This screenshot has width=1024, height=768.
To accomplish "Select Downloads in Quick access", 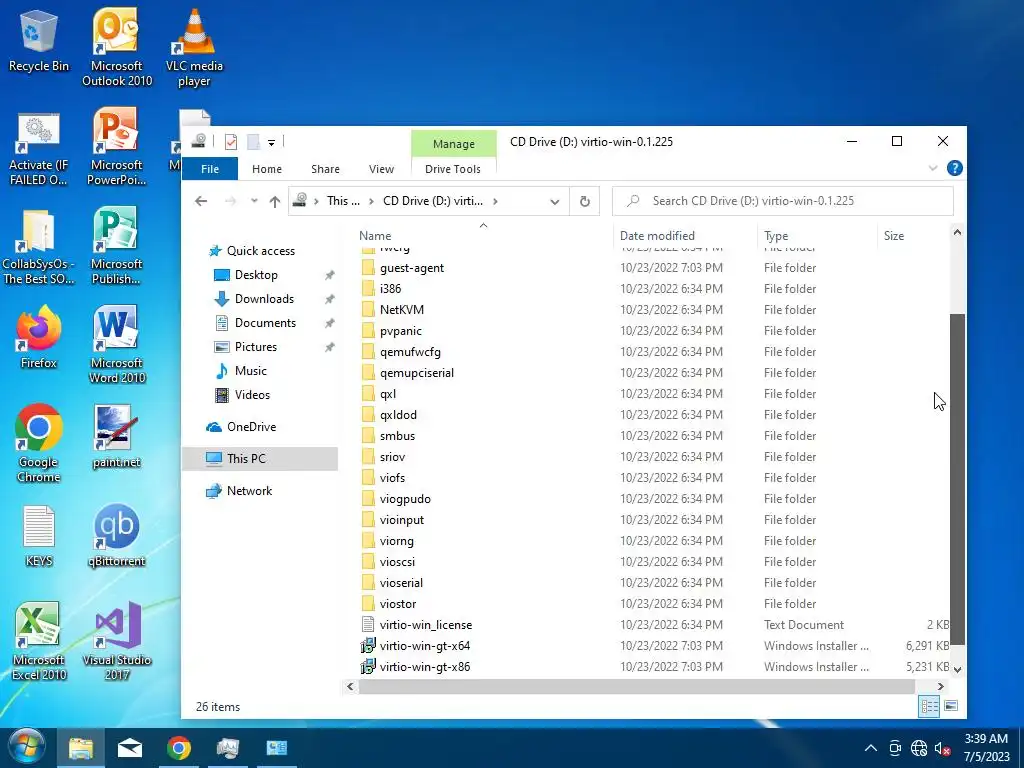I will point(264,299).
